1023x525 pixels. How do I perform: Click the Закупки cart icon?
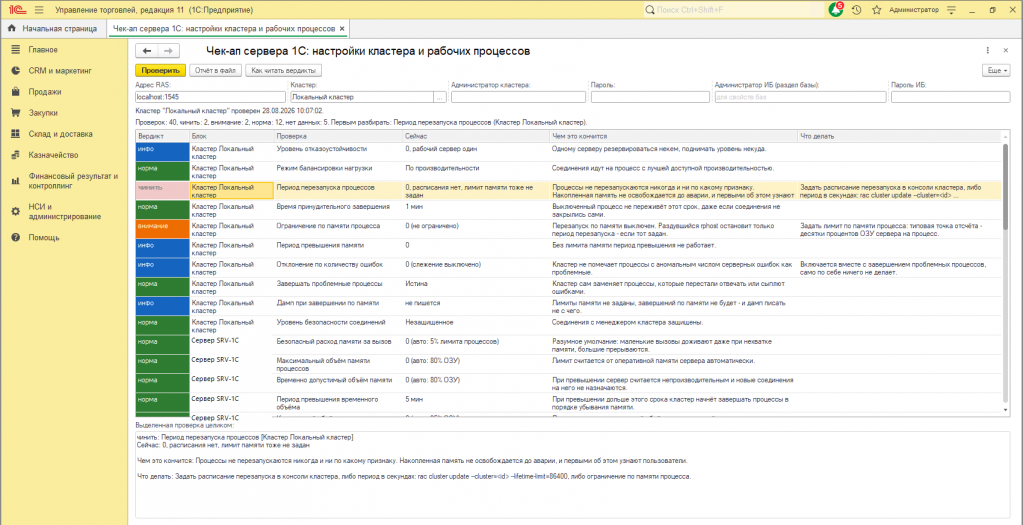click(14, 113)
